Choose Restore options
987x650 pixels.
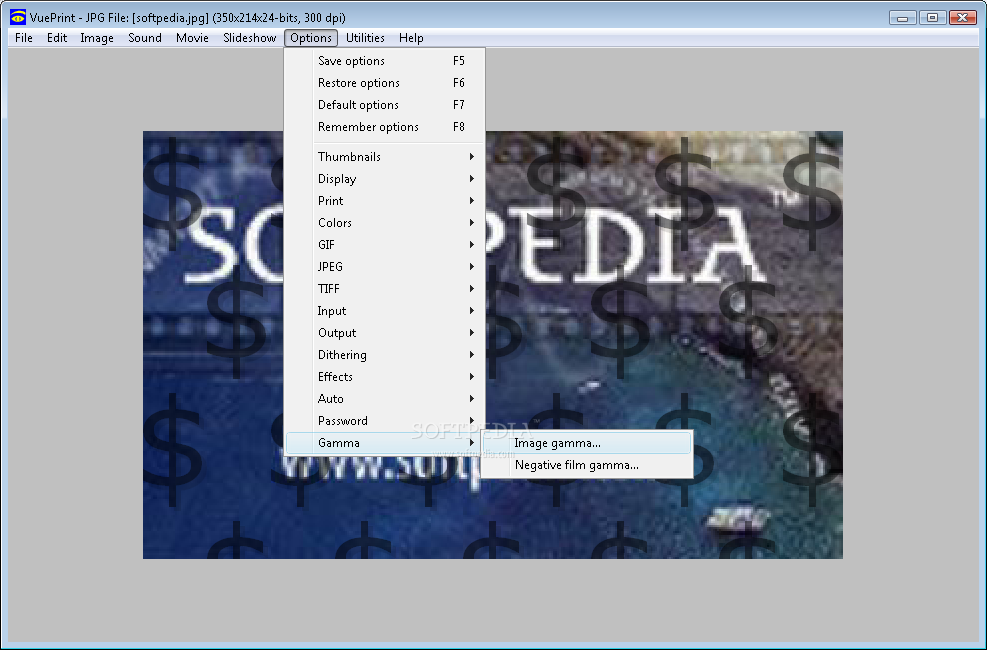click(385, 83)
